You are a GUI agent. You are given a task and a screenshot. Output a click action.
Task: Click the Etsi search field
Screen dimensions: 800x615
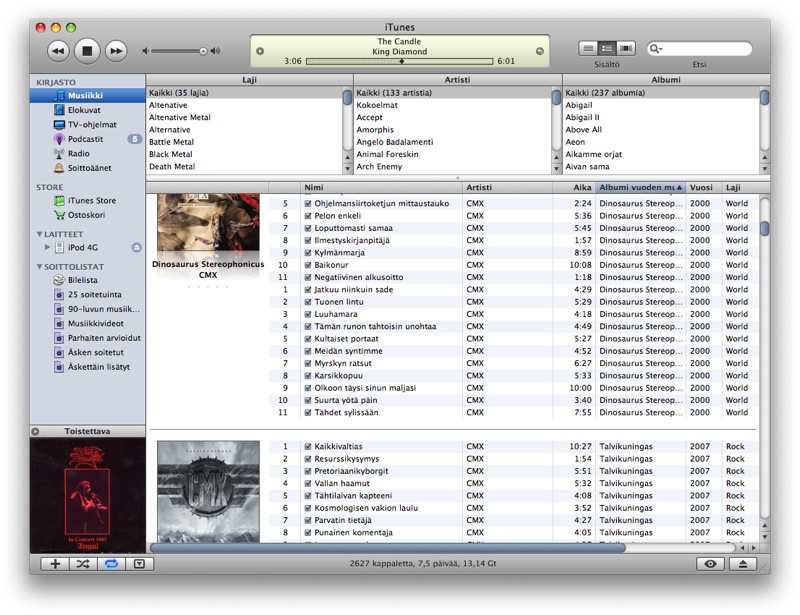click(x=699, y=49)
